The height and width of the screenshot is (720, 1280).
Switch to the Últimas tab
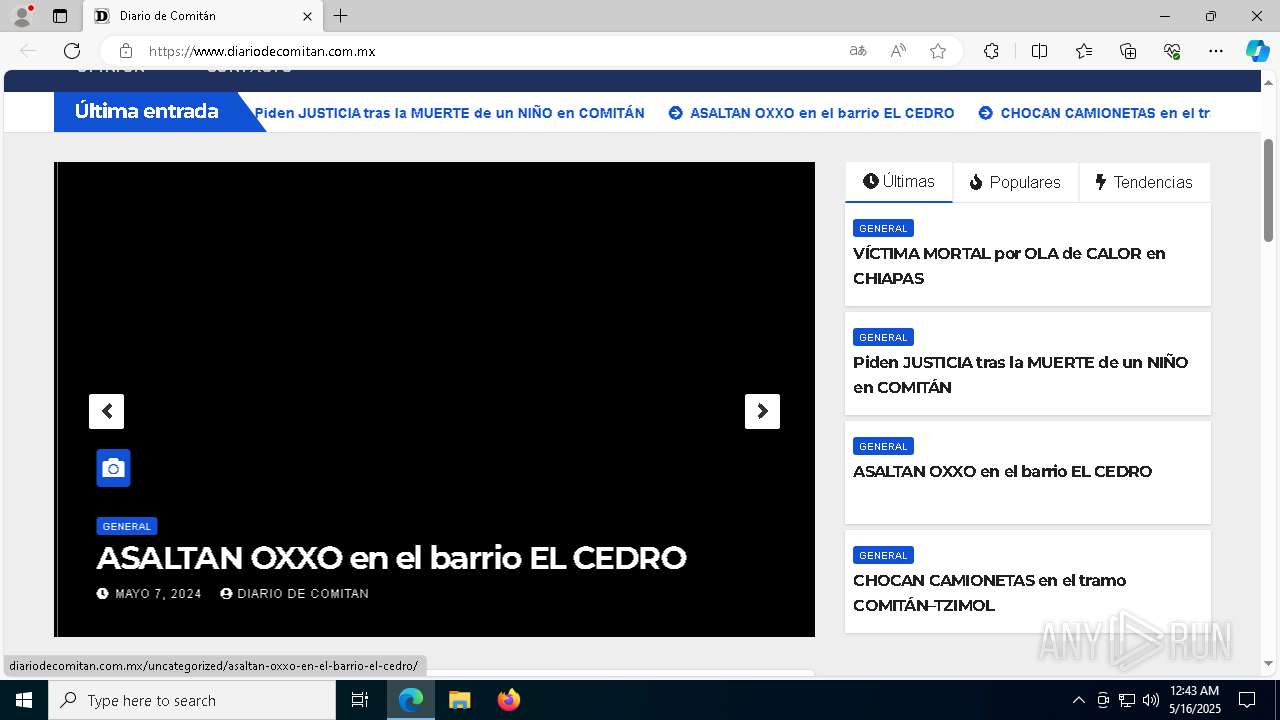pyautogui.click(x=899, y=182)
